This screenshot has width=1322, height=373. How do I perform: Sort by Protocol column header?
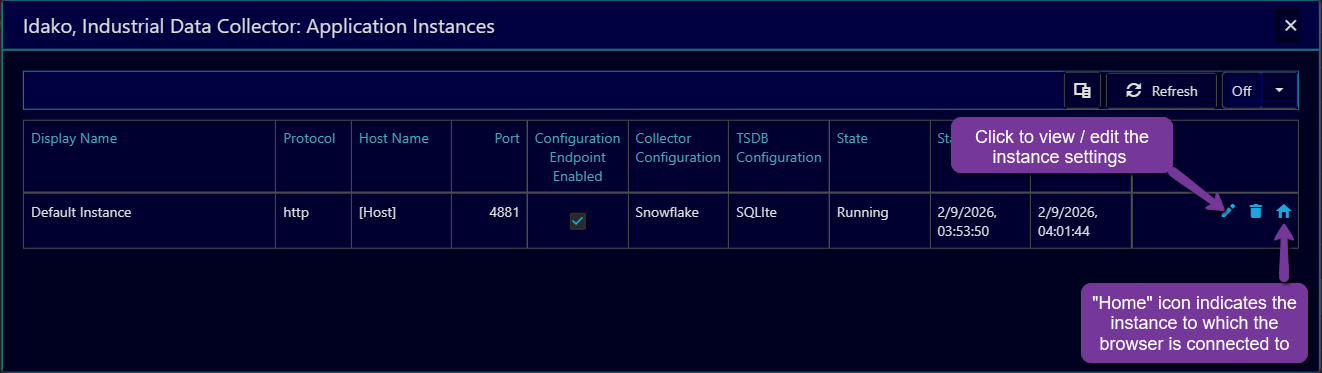309,139
